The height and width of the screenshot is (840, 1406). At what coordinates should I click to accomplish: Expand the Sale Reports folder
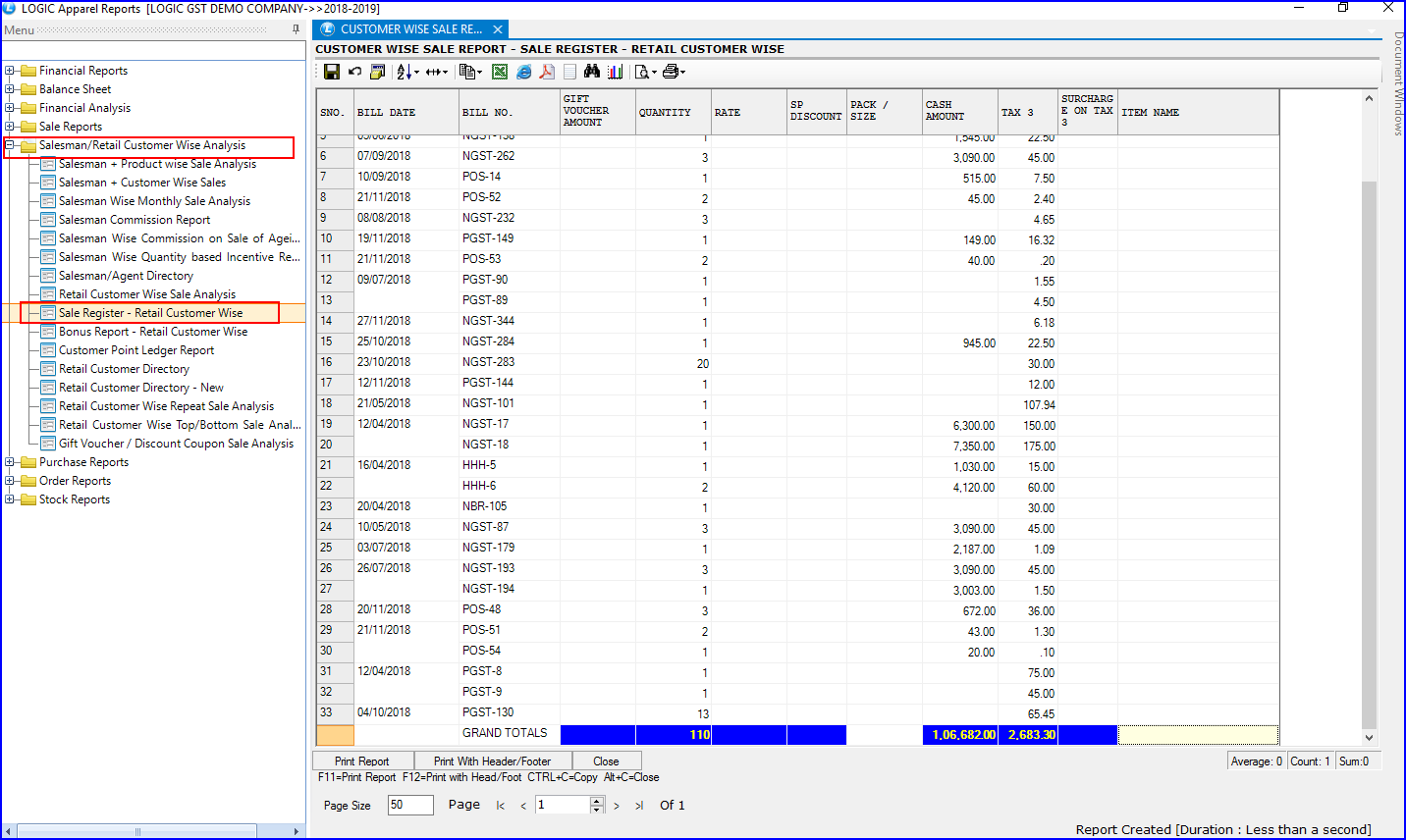tap(10, 127)
